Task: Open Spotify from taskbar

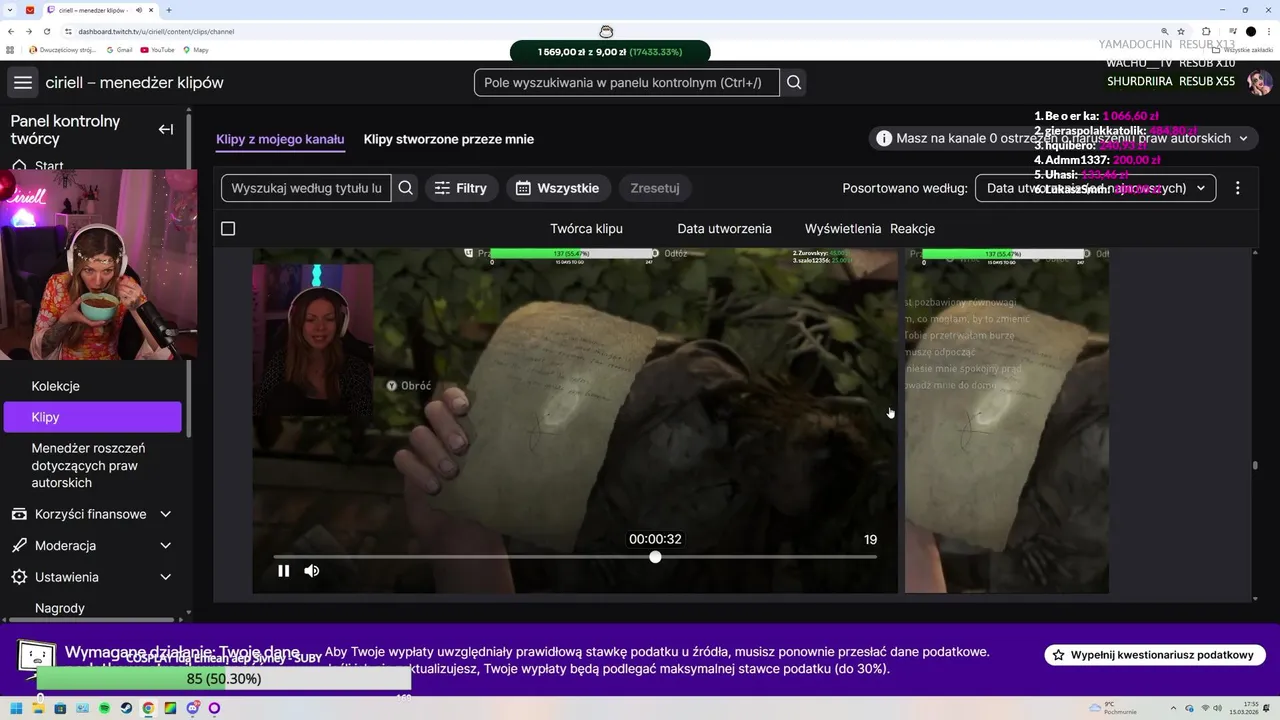Action: pyautogui.click(x=104, y=708)
